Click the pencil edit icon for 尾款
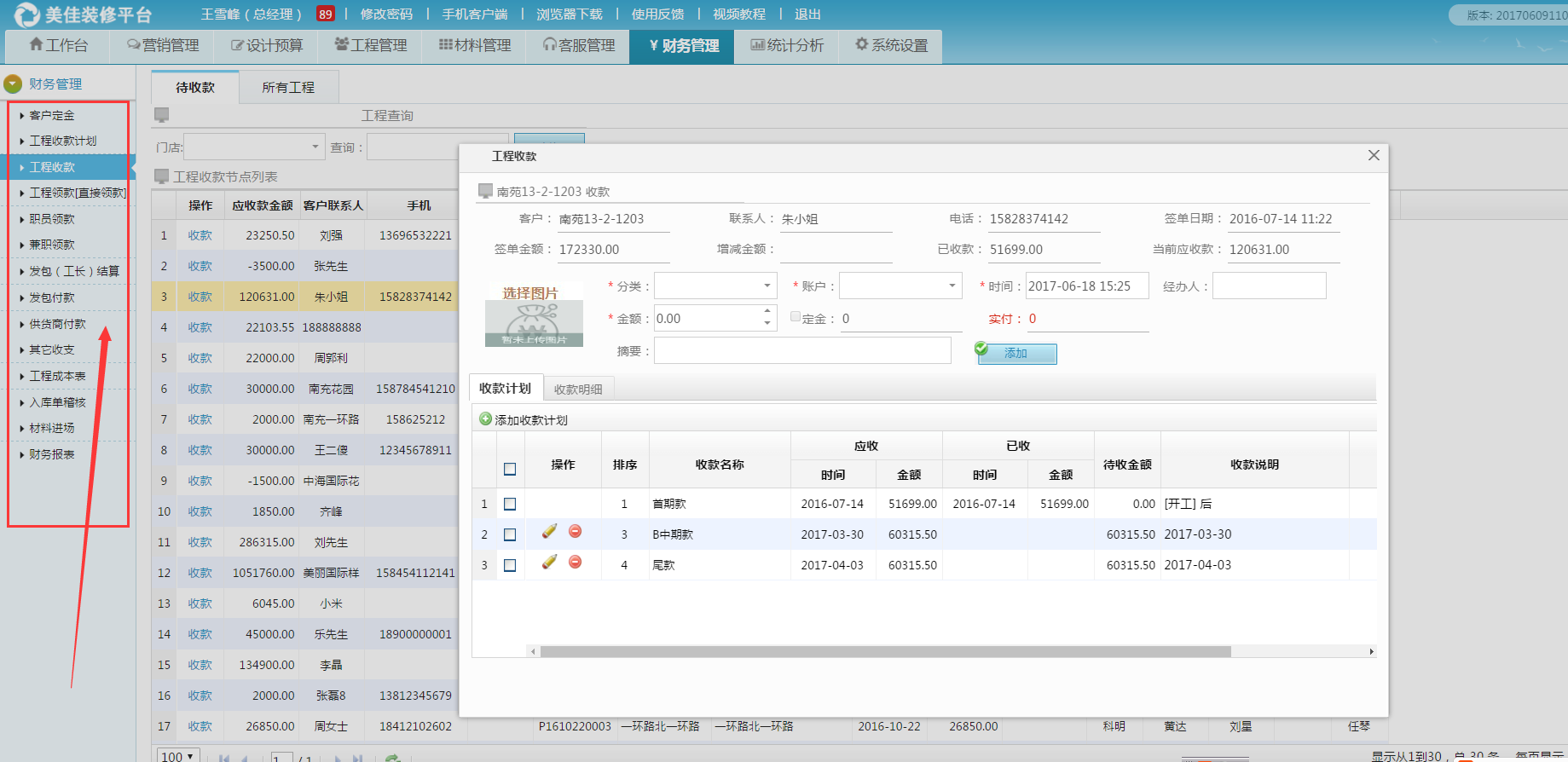 click(549, 563)
